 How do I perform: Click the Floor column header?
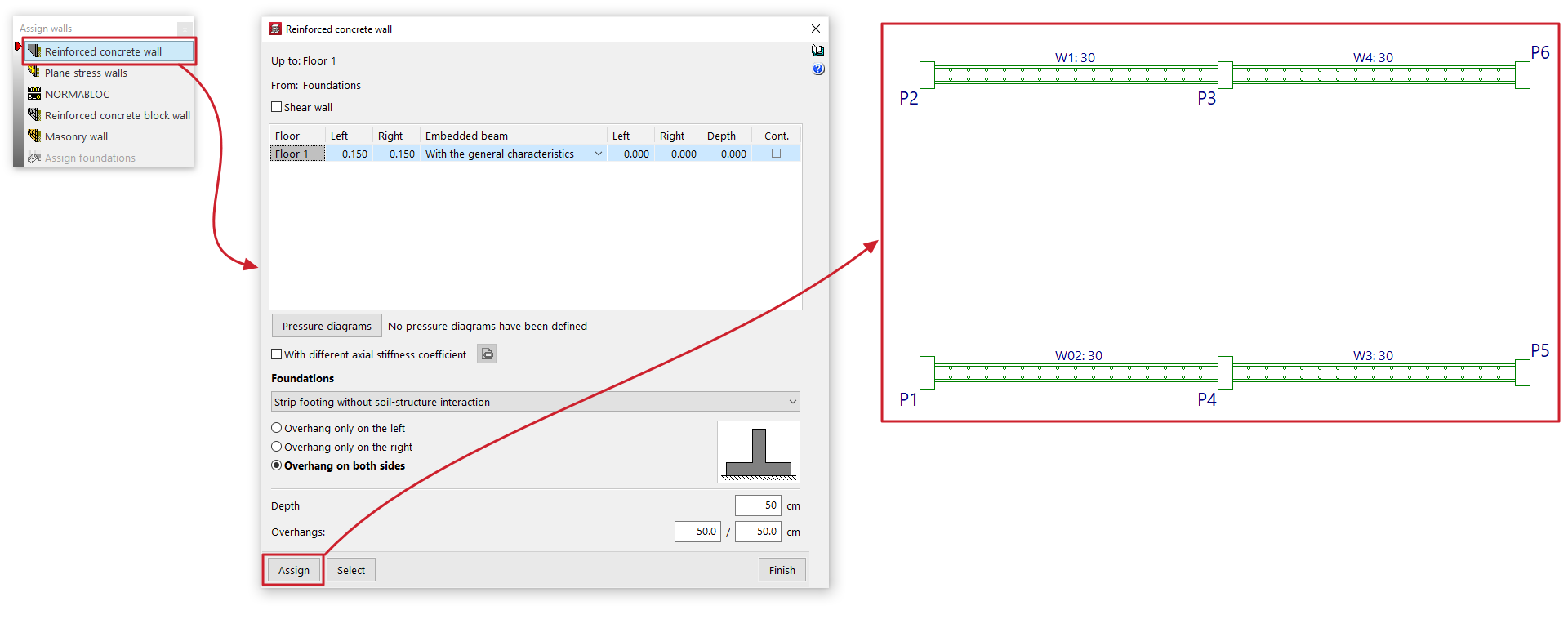297,136
